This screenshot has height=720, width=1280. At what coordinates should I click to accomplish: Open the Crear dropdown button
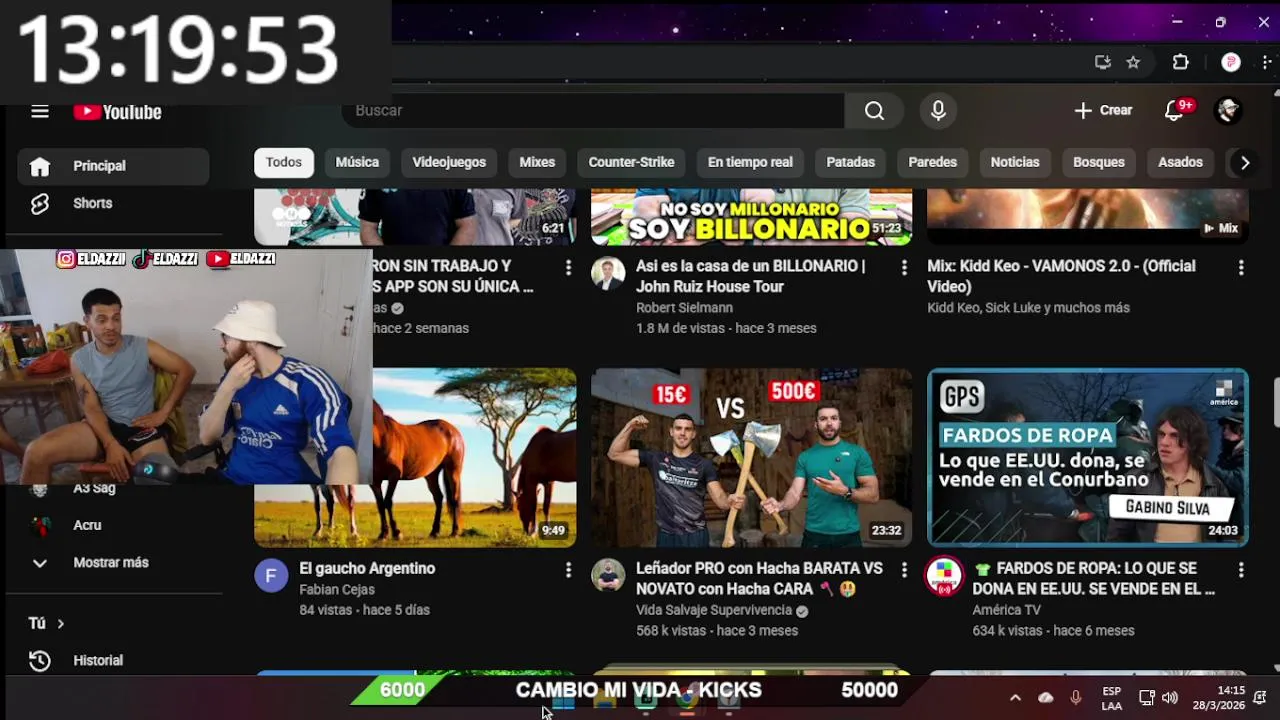[1103, 111]
